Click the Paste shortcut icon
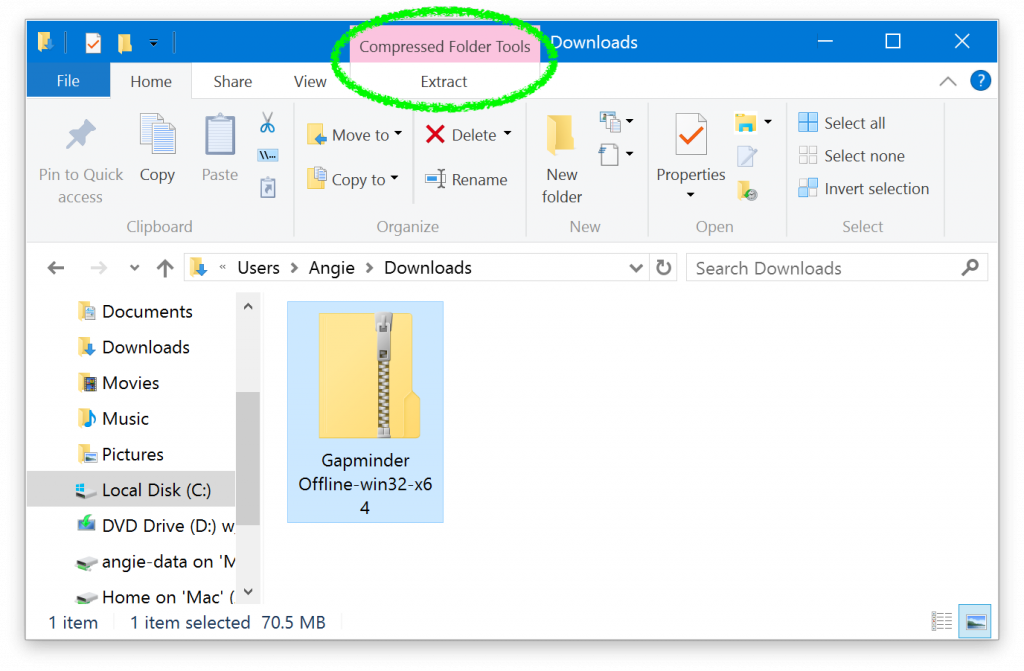Screen dimensions: 1024x671 268,188
